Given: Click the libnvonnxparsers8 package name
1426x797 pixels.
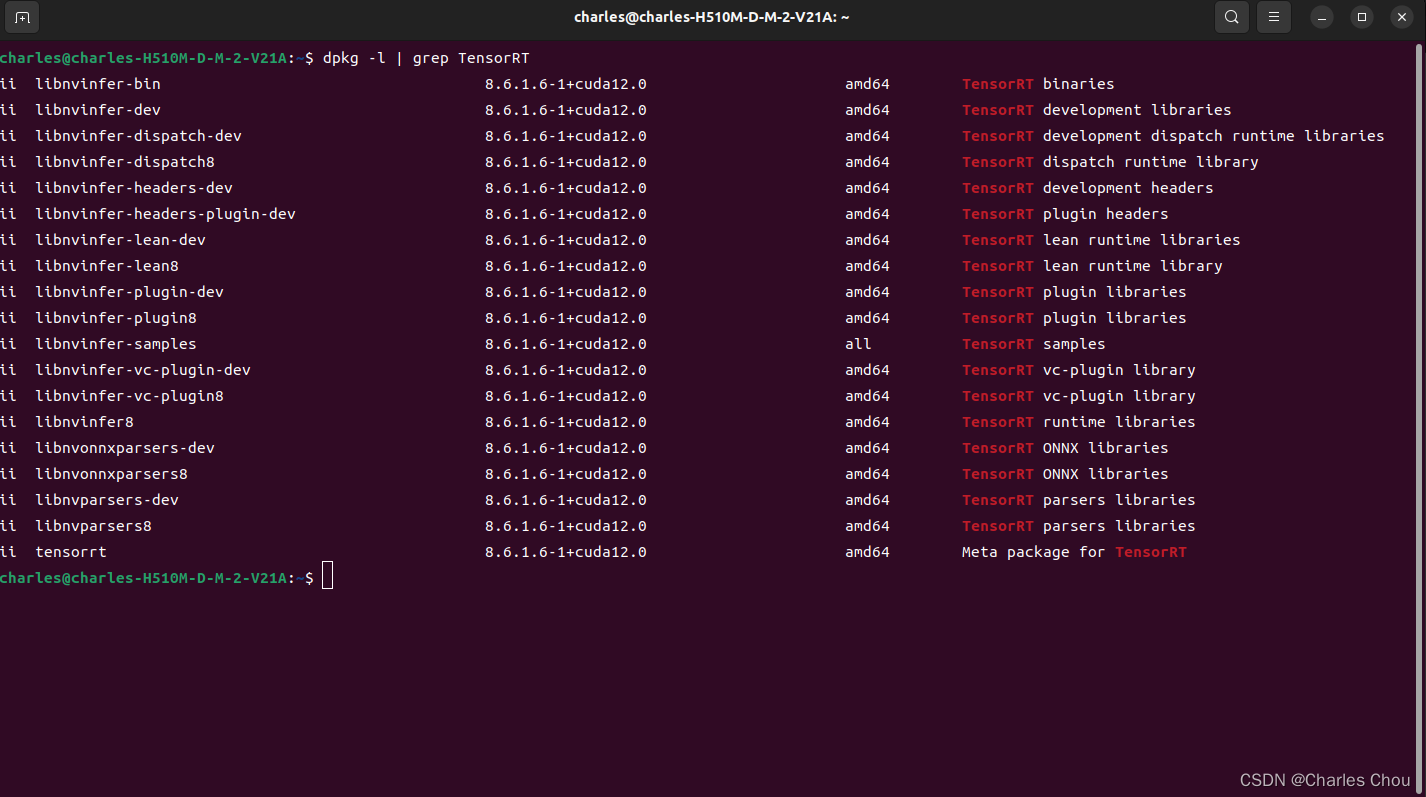Looking at the screenshot, I should point(111,474).
